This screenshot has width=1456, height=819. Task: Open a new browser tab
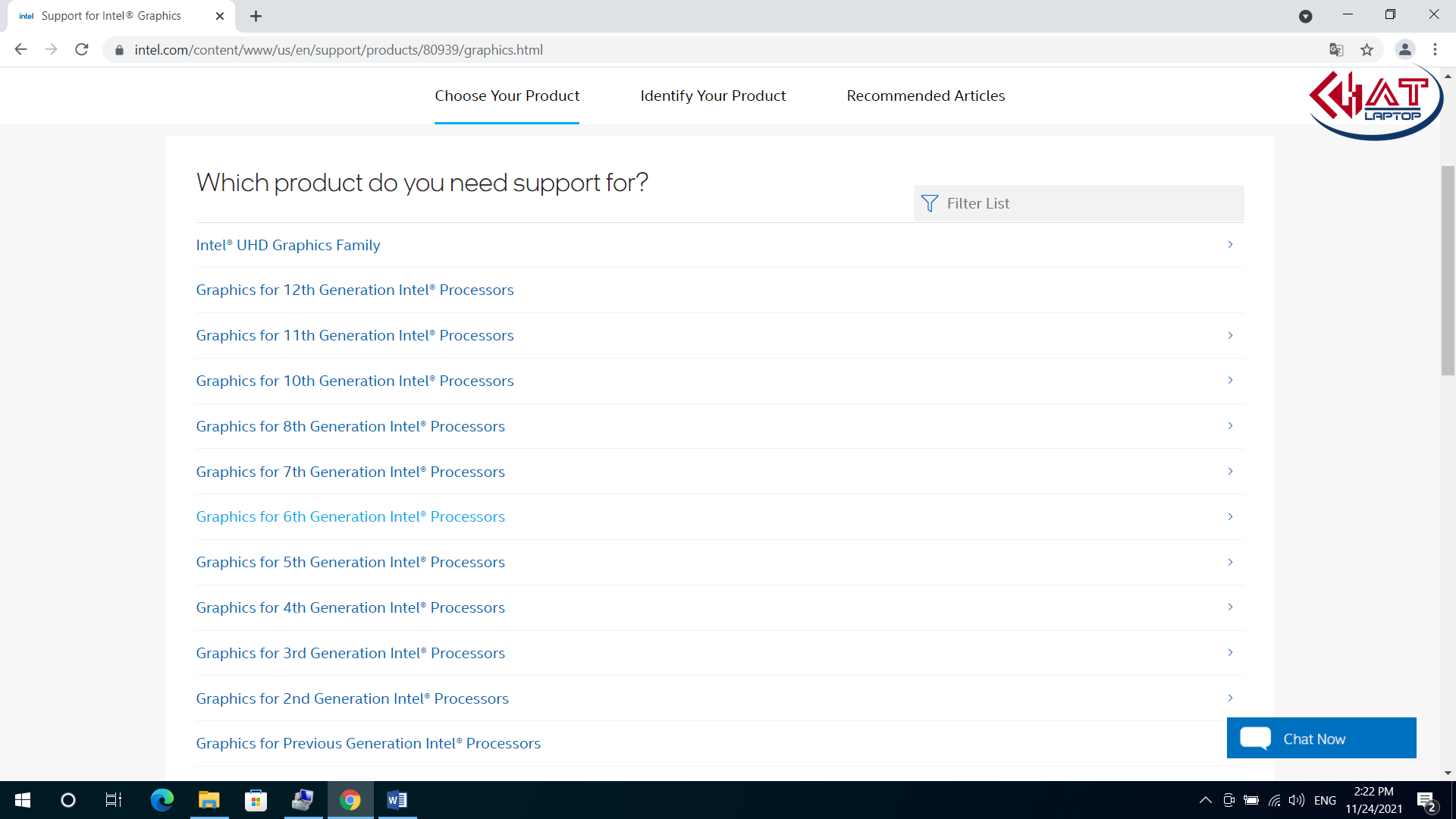click(256, 16)
